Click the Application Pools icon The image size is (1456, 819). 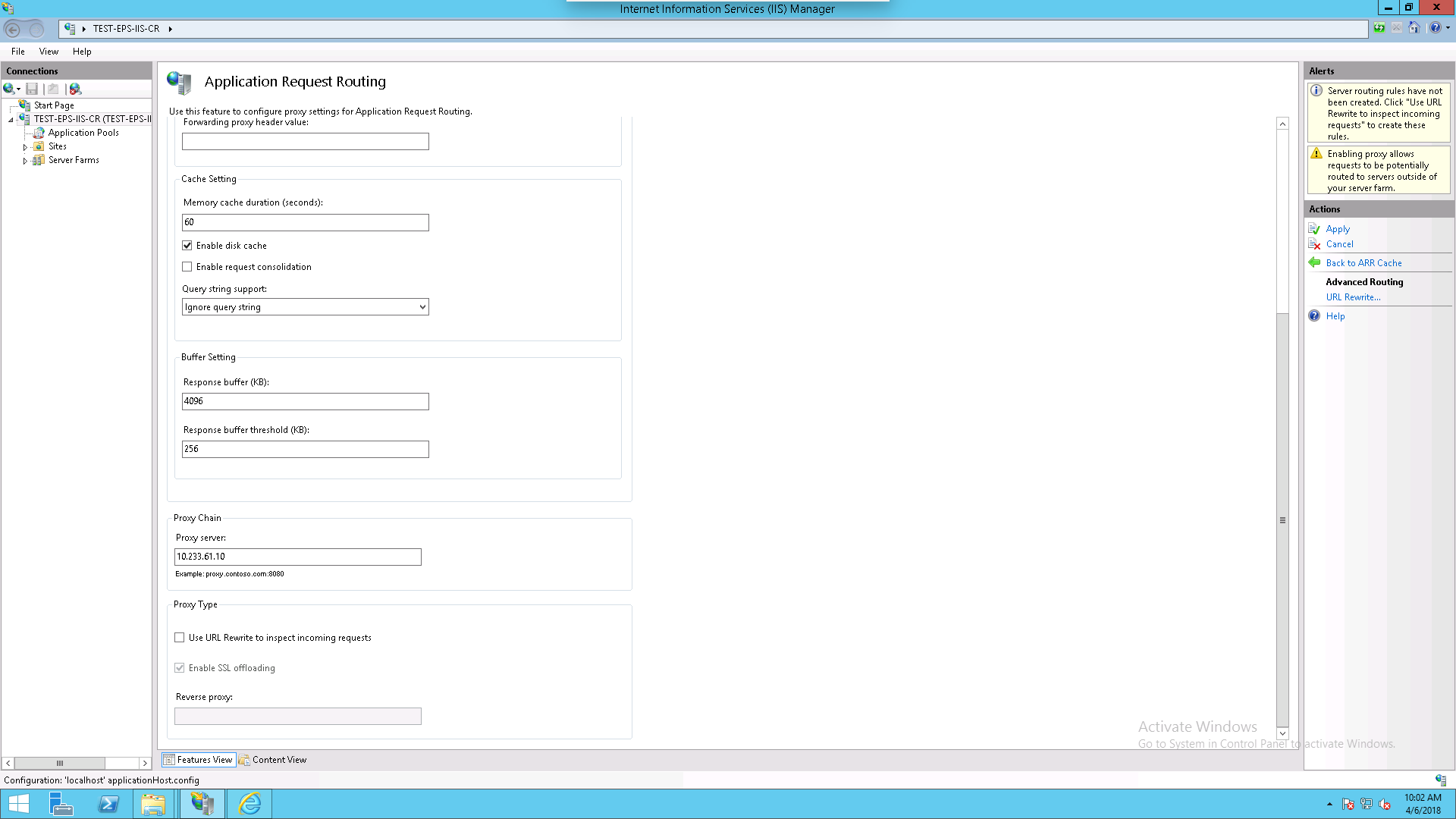click(x=39, y=133)
